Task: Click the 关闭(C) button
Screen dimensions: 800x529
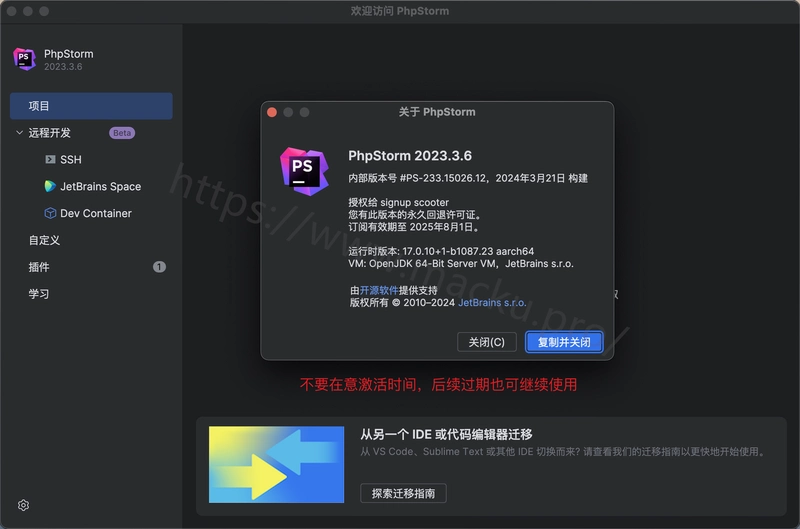Action: tap(487, 342)
